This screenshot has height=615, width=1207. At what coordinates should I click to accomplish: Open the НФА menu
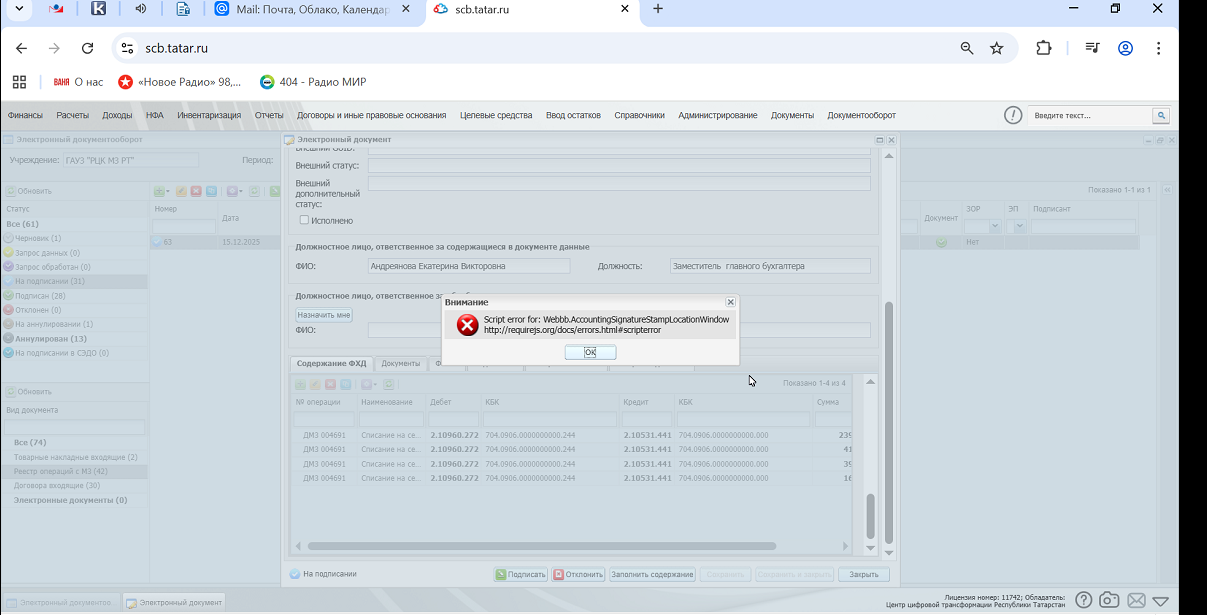click(x=154, y=115)
